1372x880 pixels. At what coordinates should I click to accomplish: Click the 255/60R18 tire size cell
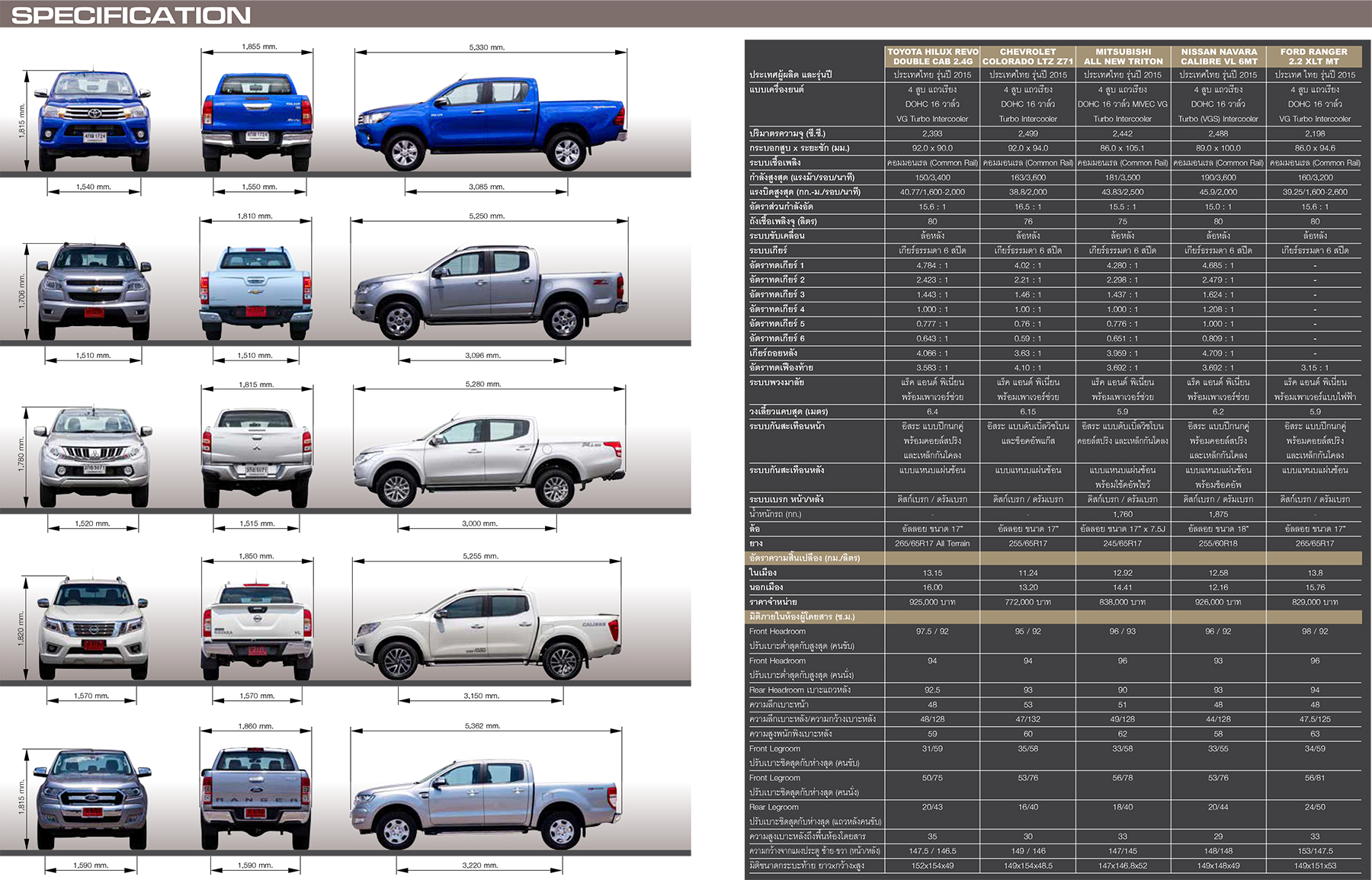coord(1218,543)
